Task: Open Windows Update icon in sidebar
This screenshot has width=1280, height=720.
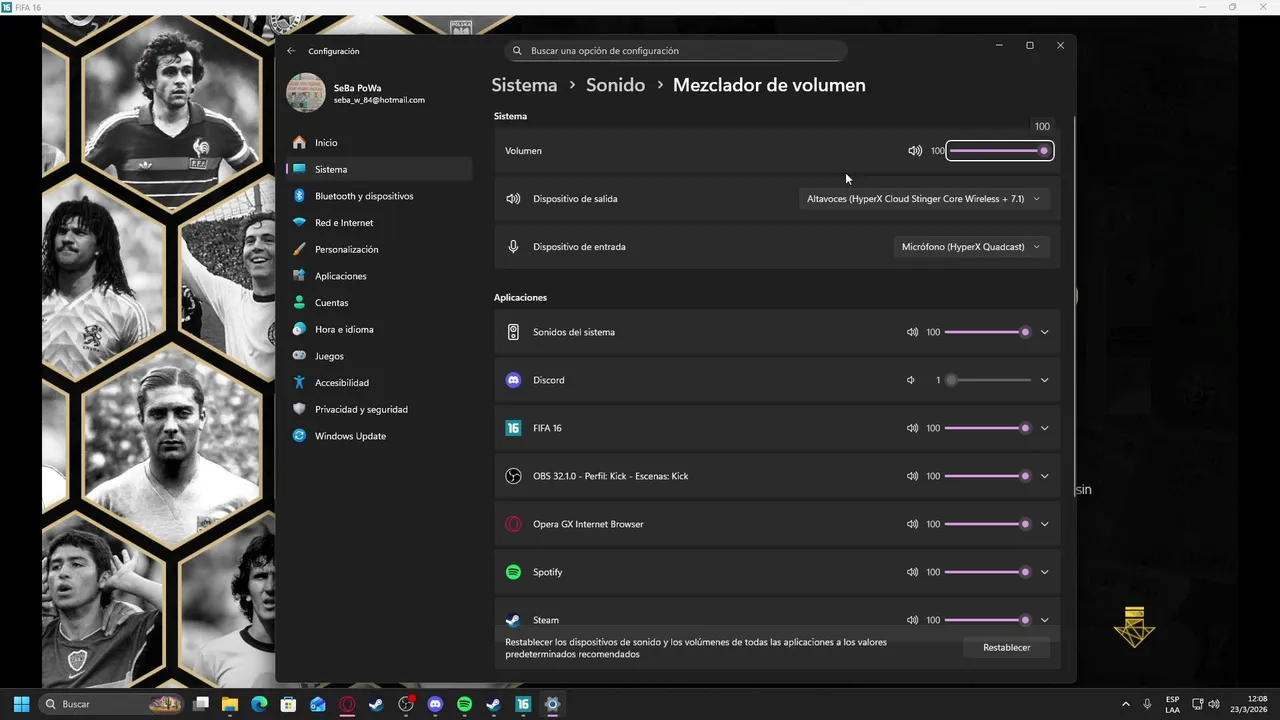Action: pos(299,436)
